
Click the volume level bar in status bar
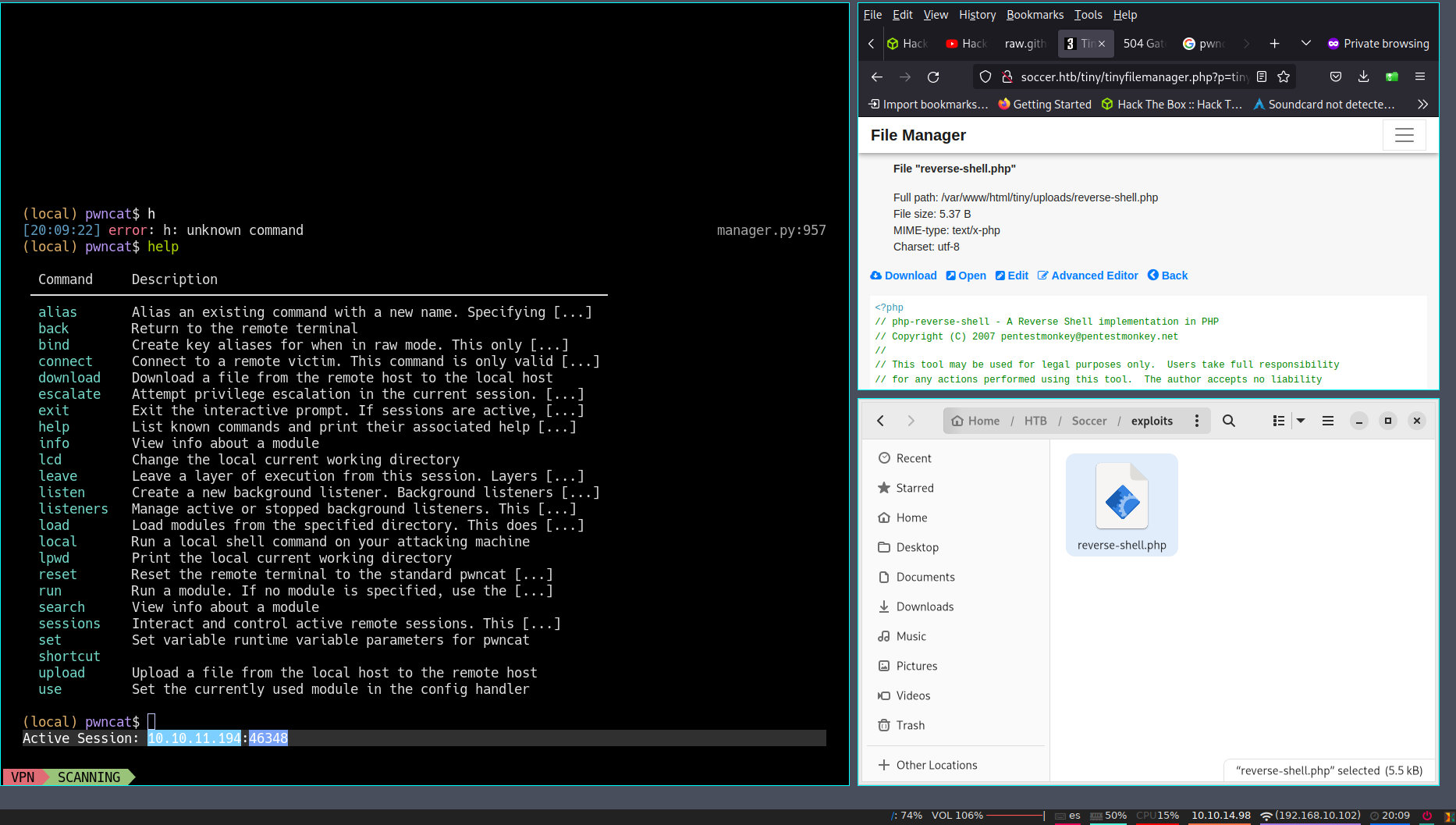coord(1015,816)
